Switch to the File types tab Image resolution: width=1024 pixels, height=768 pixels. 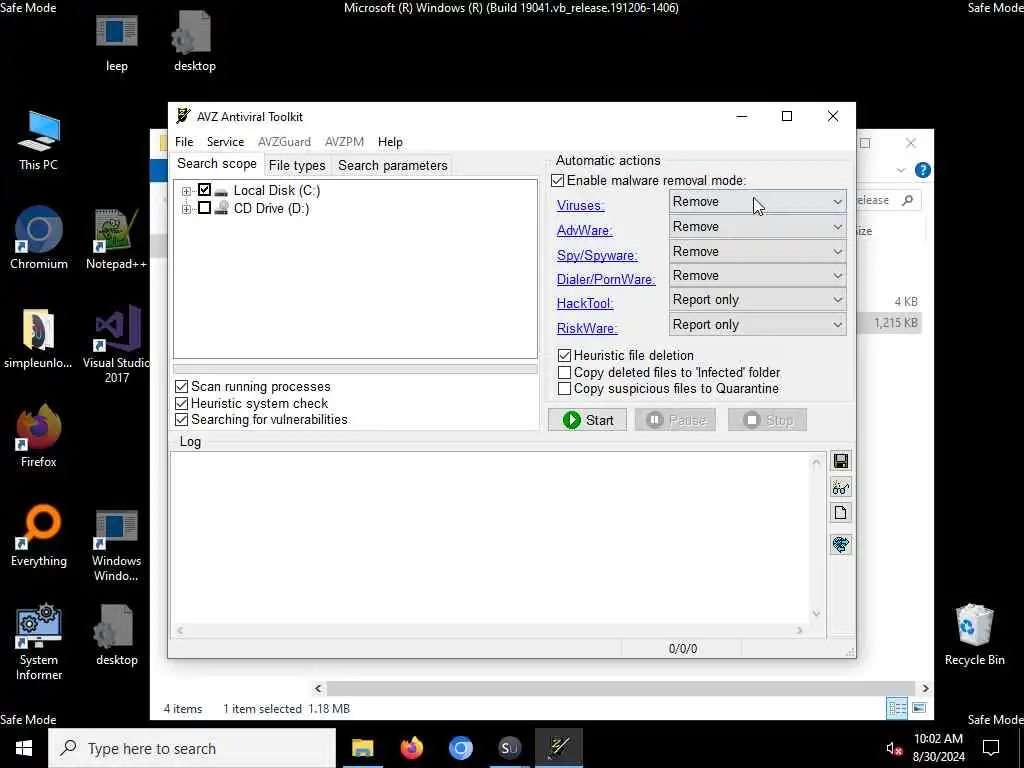coord(296,165)
